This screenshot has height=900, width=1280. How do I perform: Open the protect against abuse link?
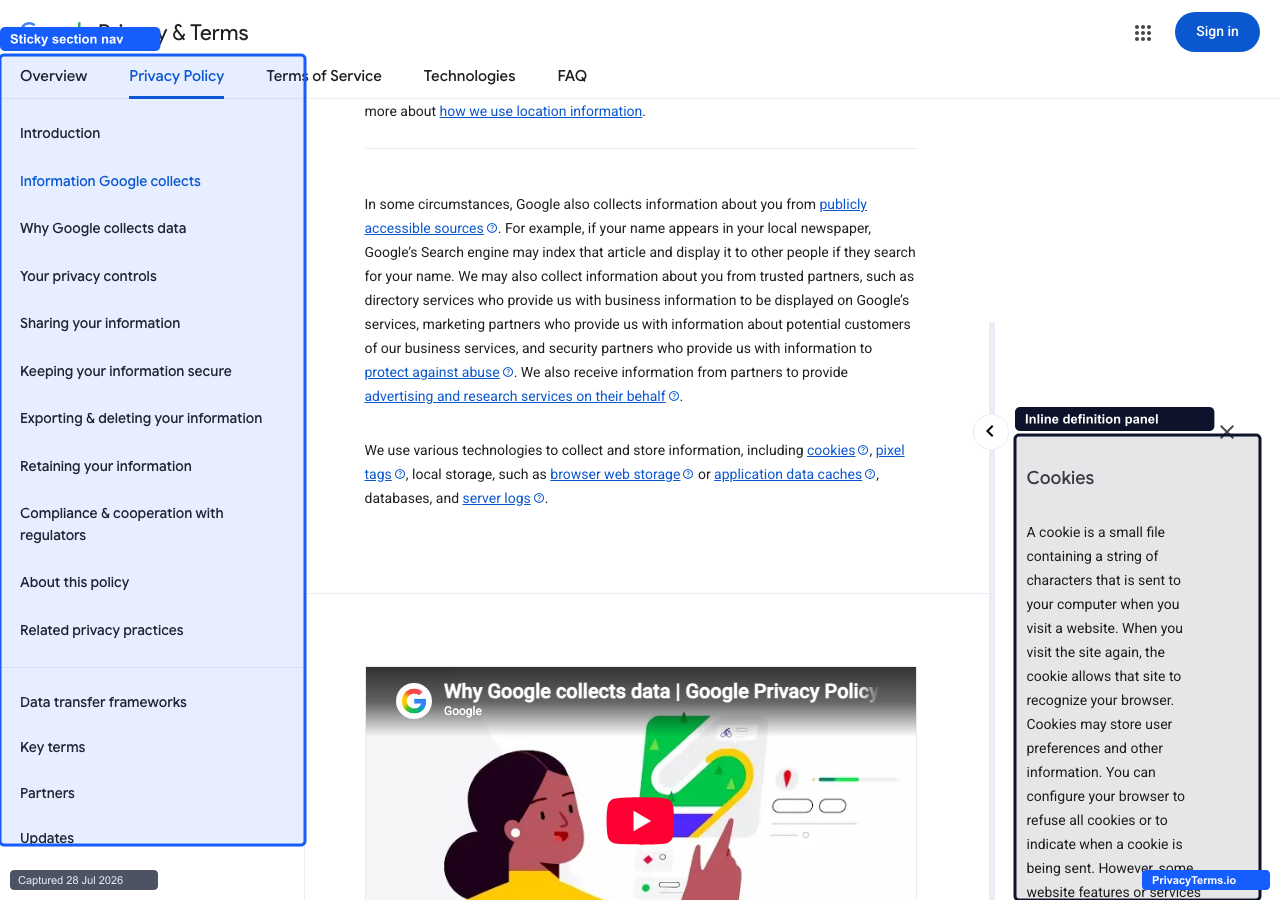coord(432,372)
